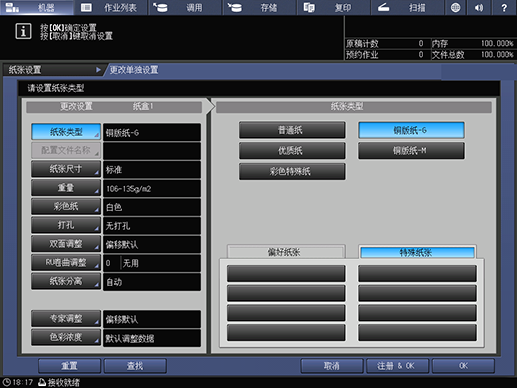Select 优质纸 fine paper type
This screenshot has width=517, height=388.
(x=292, y=151)
